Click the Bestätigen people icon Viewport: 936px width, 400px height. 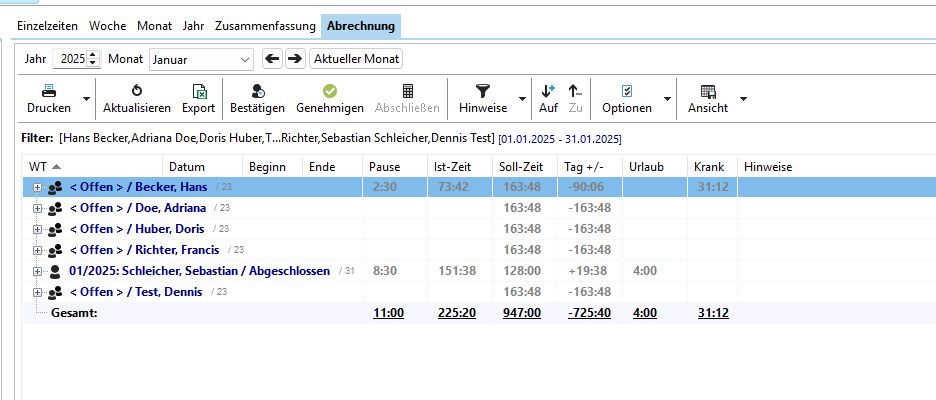[257, 91]
